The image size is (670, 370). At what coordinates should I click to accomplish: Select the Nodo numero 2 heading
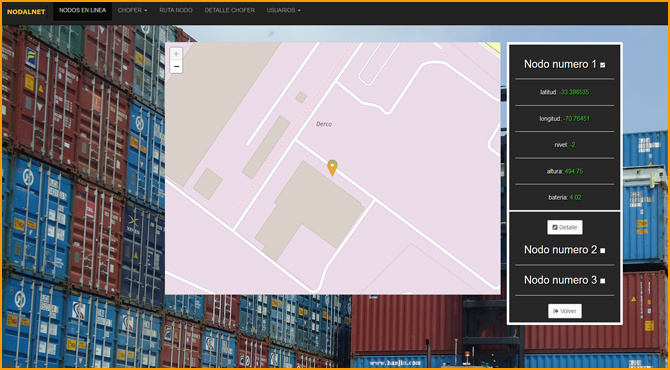tap(560, 250)
